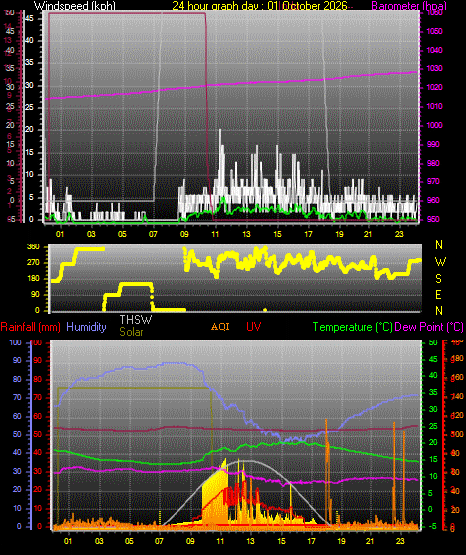Select the "AQI" legend label
Image resolution: width=466 pixels, height=555 pixels.
click(x=220, y=326)
